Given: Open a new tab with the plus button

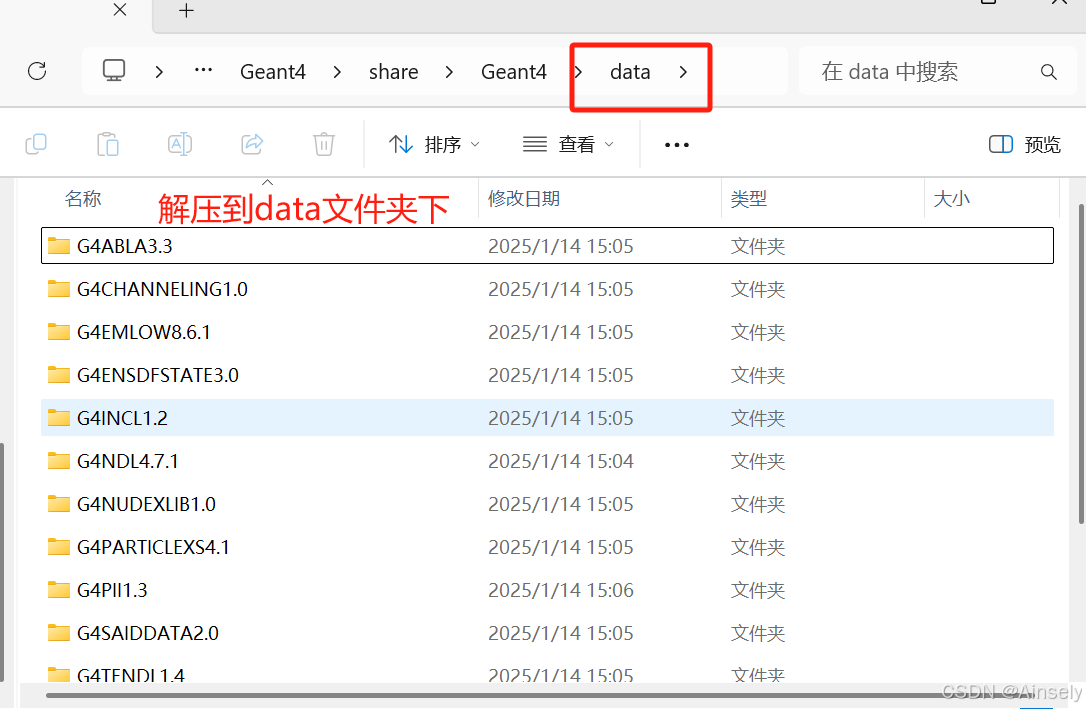Looking at the screenshot, I should click(186, 10).
